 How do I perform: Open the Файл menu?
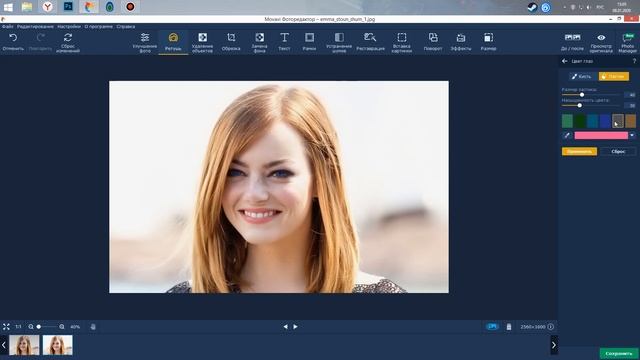(x=8, y=27)
